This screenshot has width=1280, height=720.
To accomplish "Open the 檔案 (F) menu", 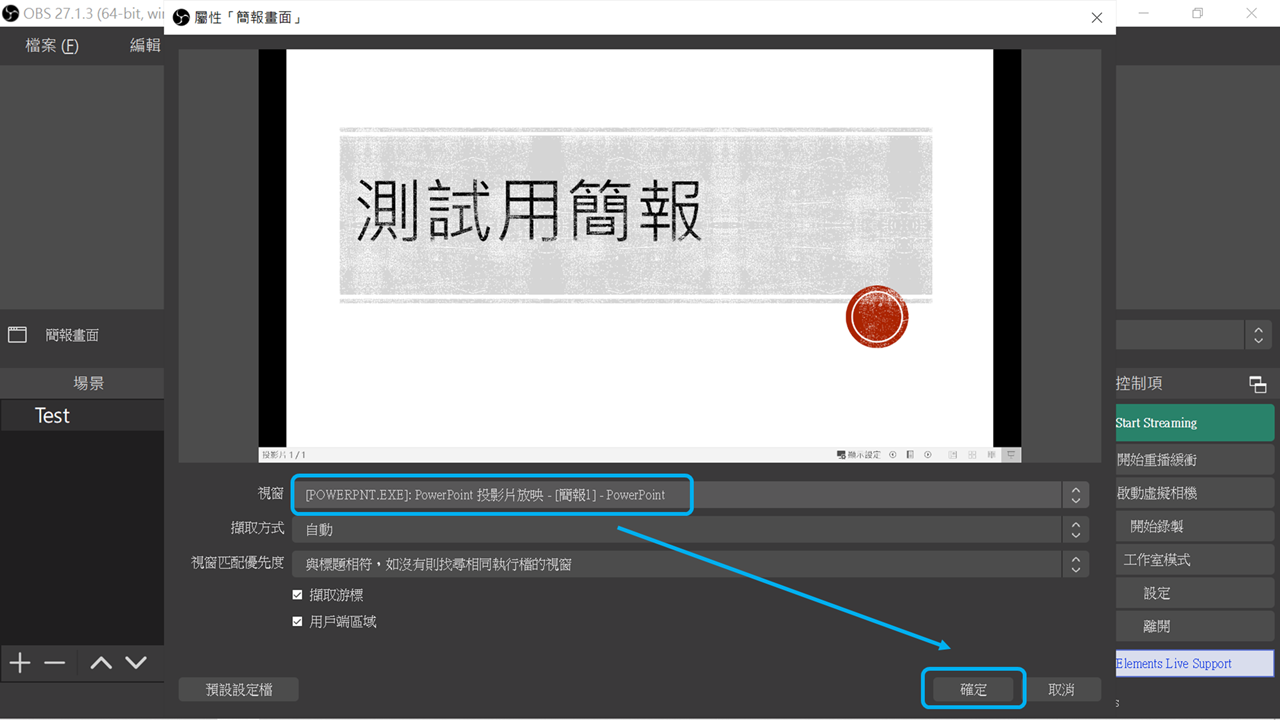I will 52,46.
